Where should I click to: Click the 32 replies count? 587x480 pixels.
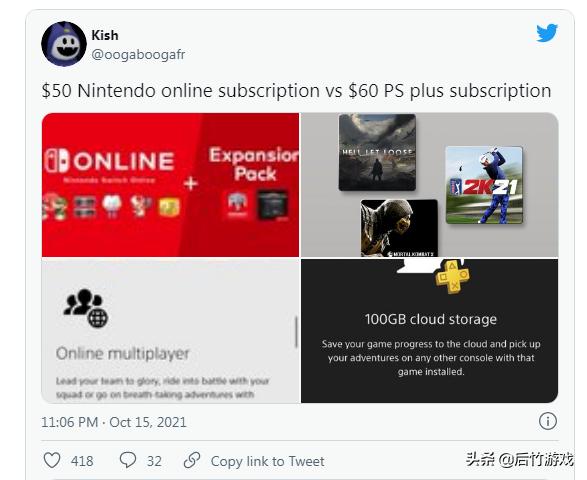point(154,461)
